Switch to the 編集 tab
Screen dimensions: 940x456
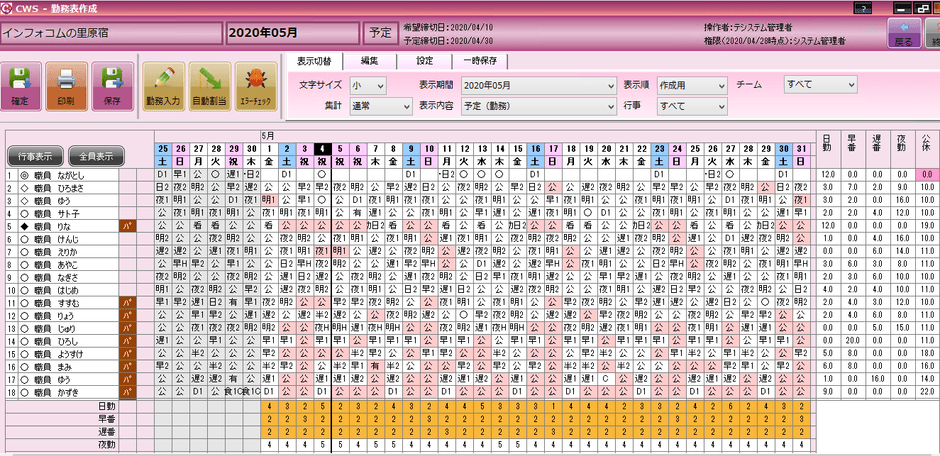(x=368, y=60)
